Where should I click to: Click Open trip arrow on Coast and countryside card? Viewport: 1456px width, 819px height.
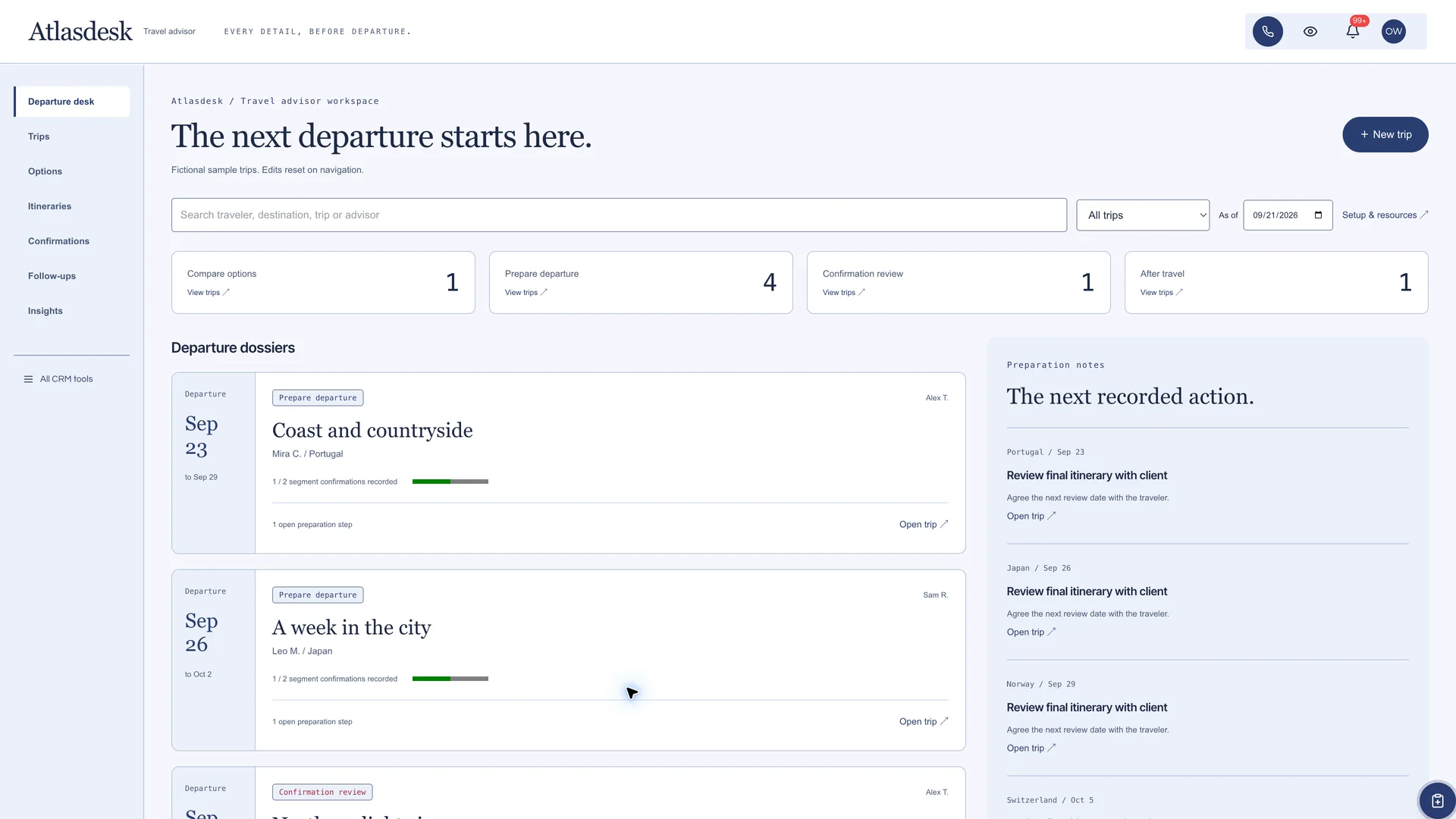(944, 524)
